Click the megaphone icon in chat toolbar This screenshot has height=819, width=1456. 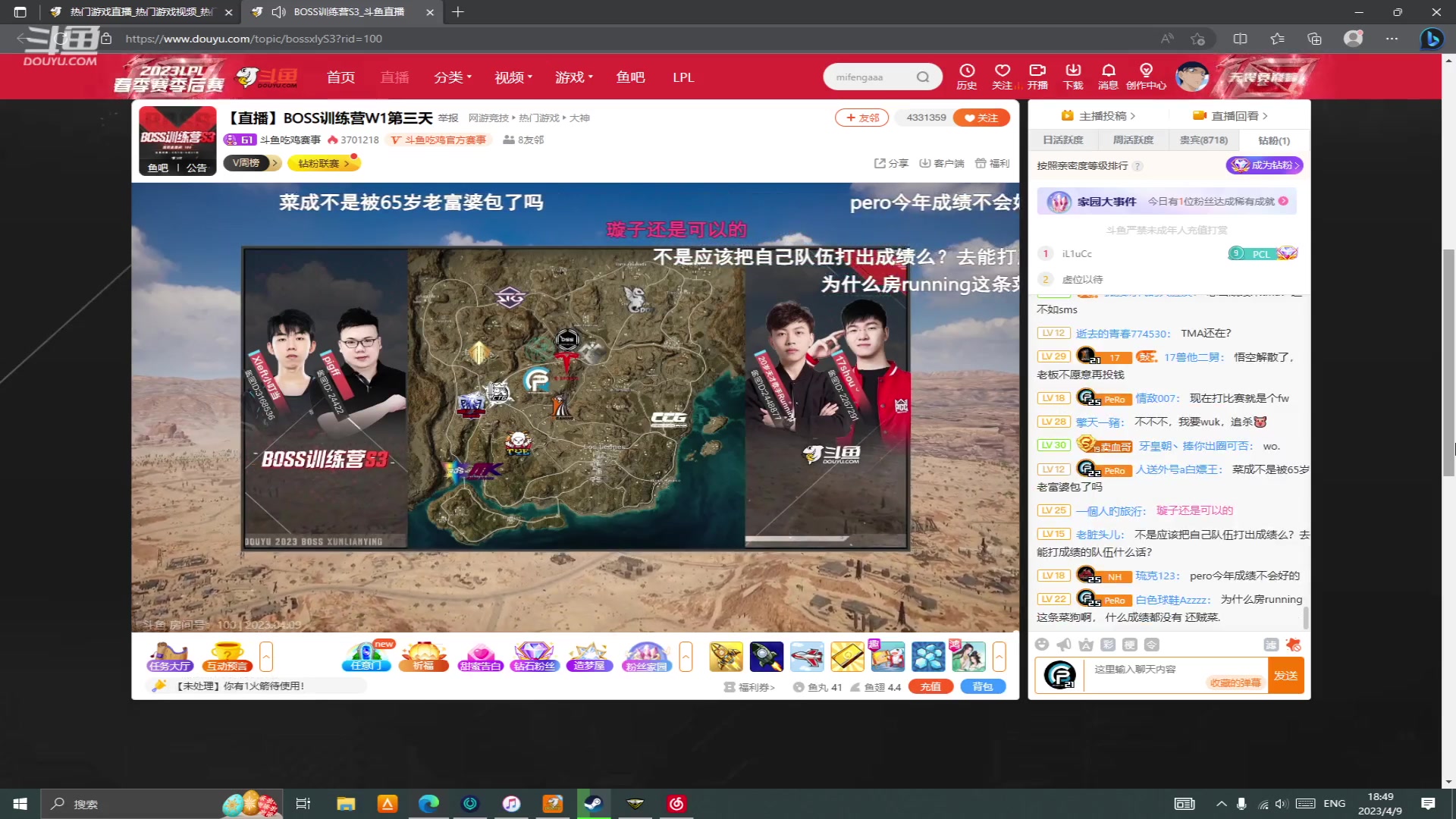[1064, 645]
